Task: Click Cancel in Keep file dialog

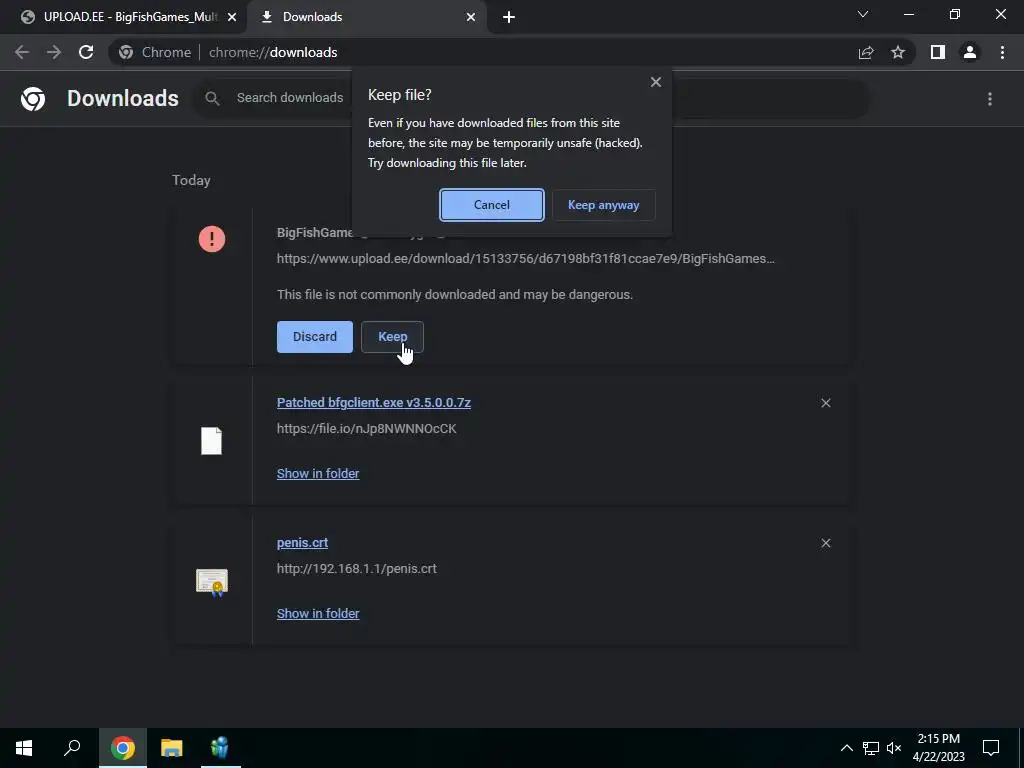Action: point(492,205)
